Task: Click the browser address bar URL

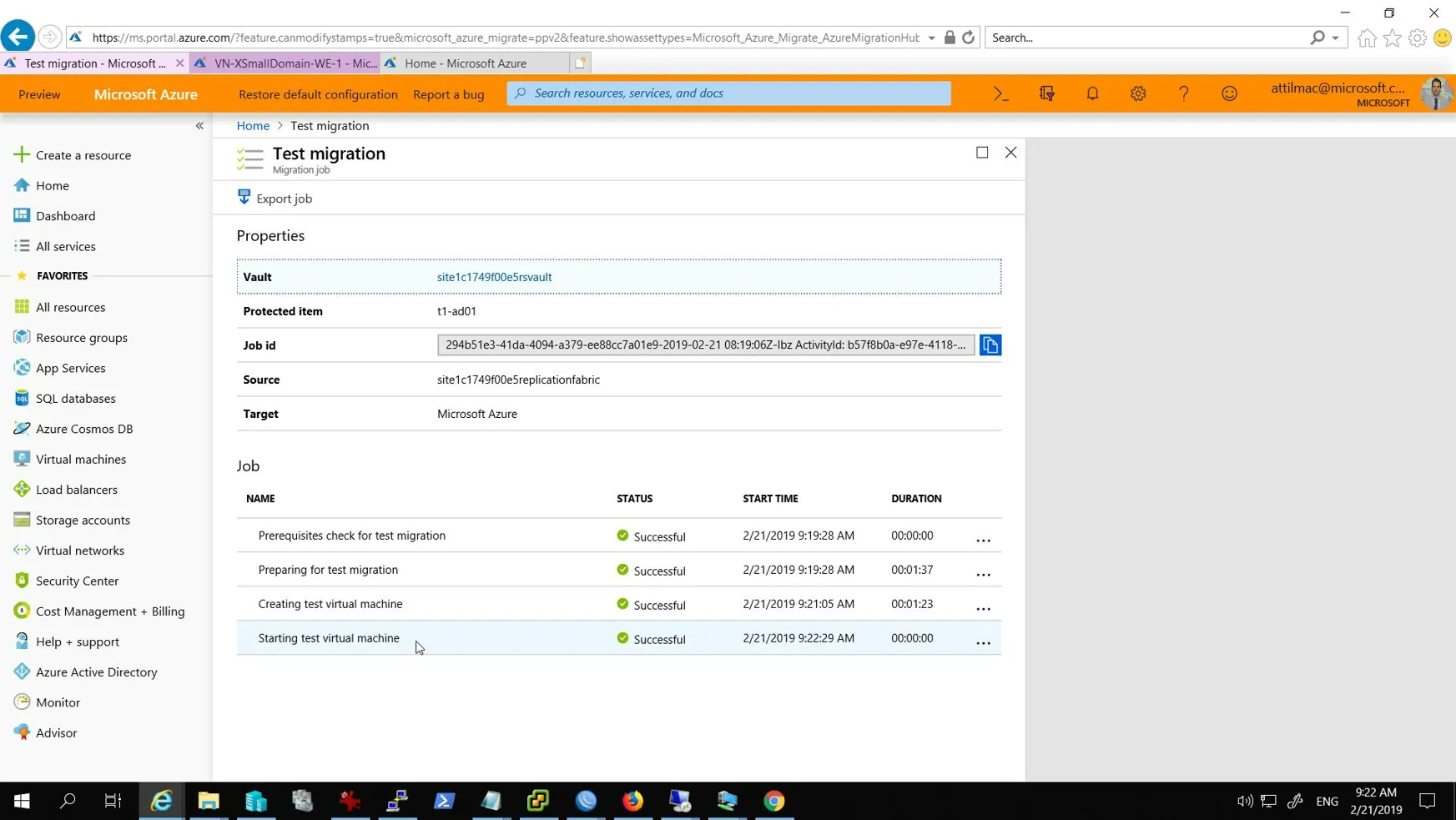Action: coord(506,38)
